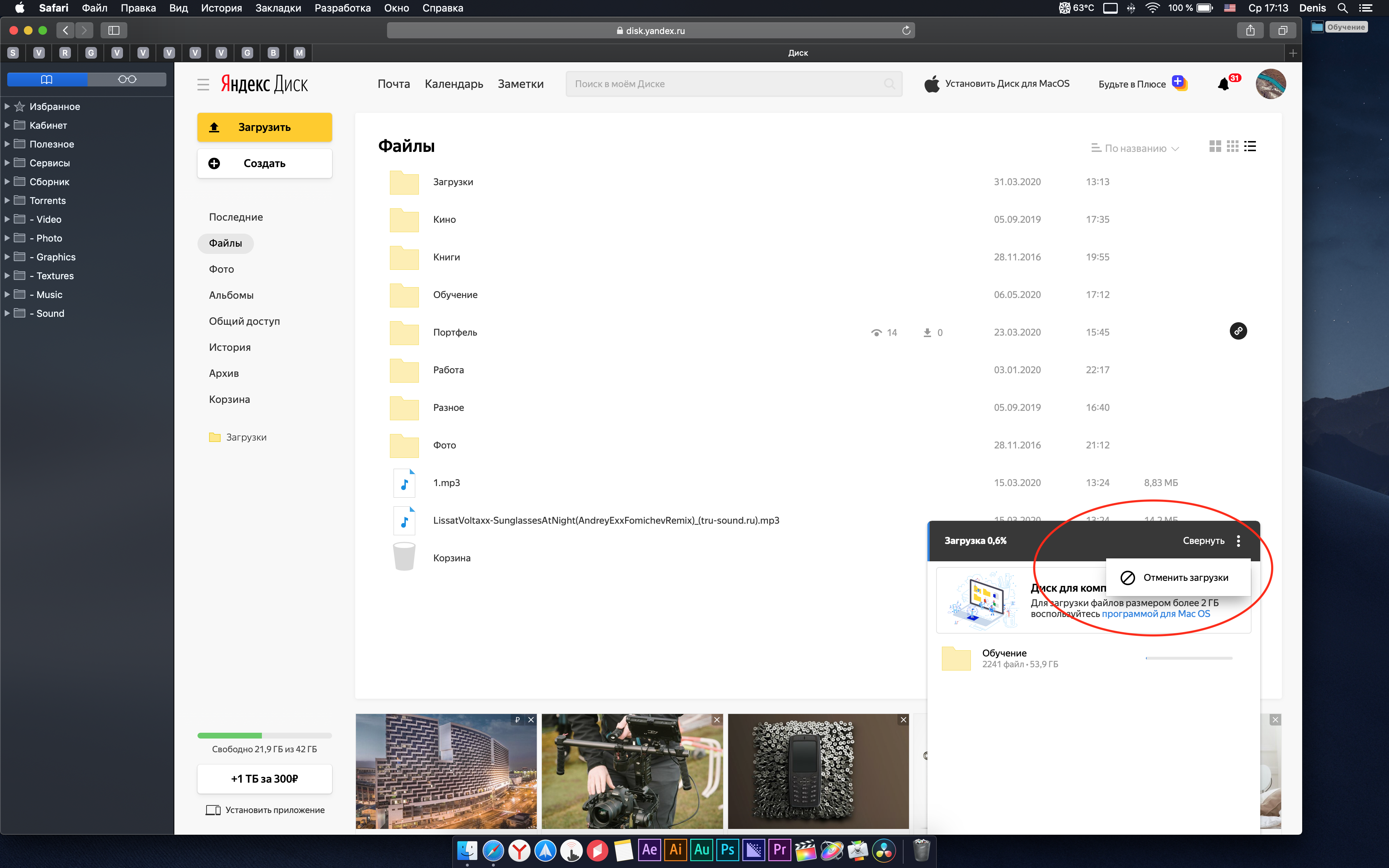Open the По названию sort dropdown
The image size is (1389, 868).
[x=1135, y=148]
